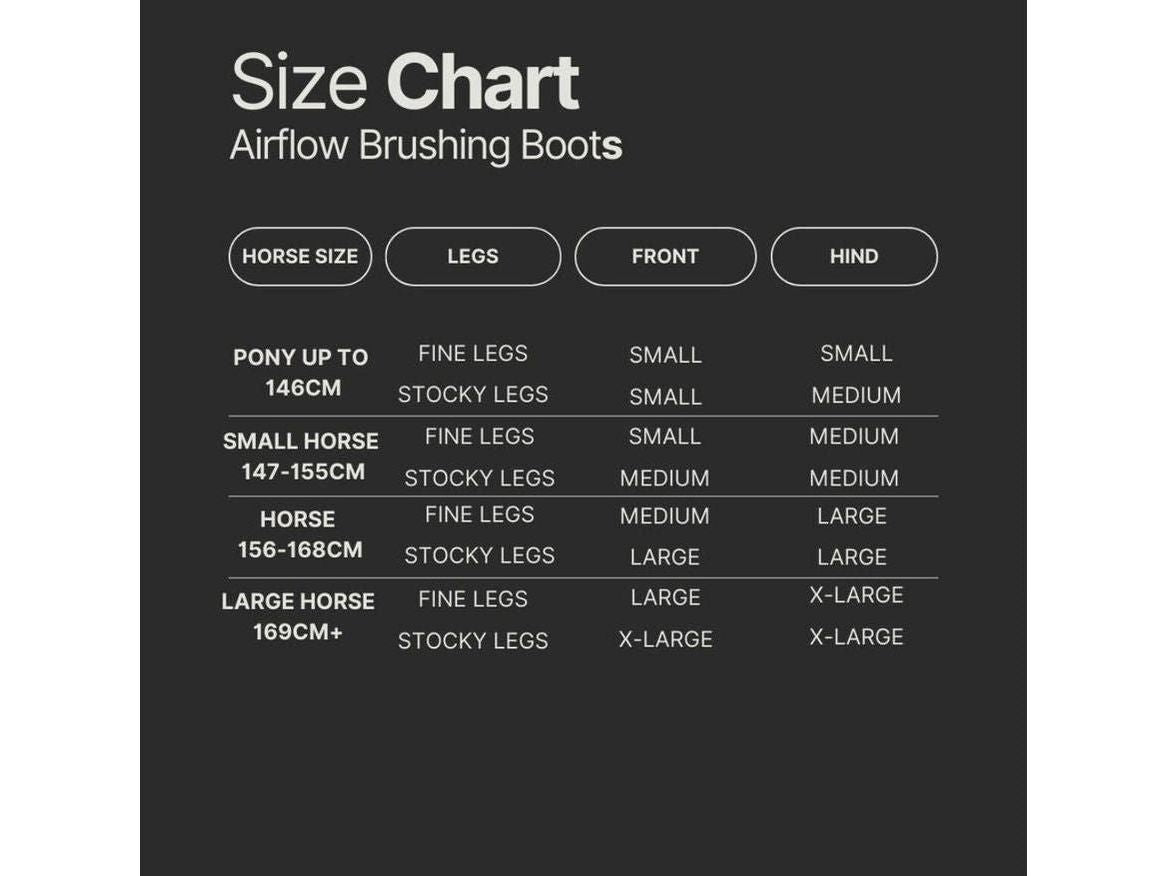
Task: Select the "Airflow Brushing Boots" subtitle
Action: (427, 146)
